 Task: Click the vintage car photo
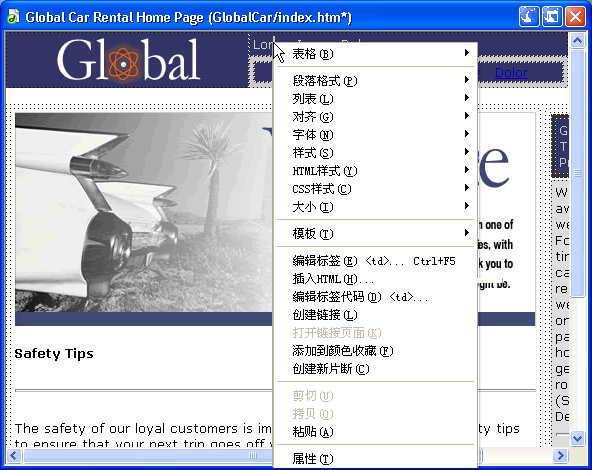tap(144, 212)
